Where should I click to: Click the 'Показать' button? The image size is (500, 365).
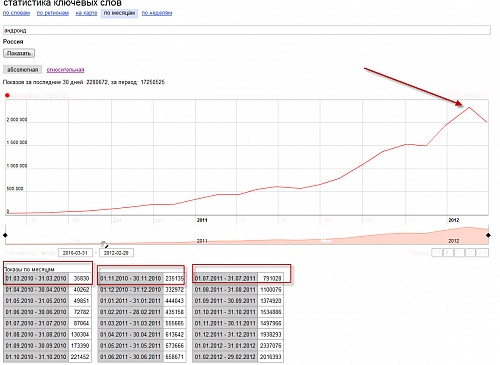(19, 53)
